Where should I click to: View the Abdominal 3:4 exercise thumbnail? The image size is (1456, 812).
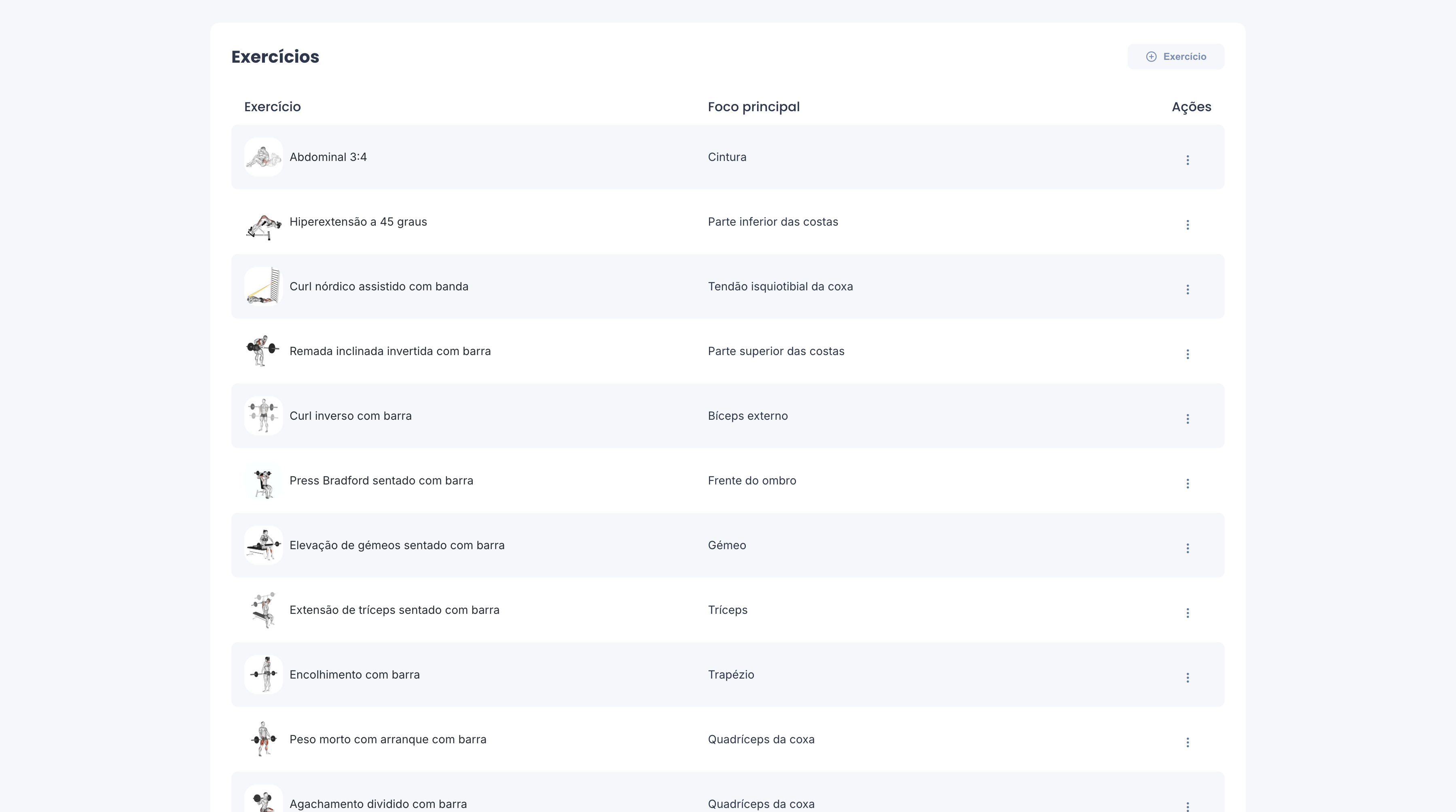point(263,156)
